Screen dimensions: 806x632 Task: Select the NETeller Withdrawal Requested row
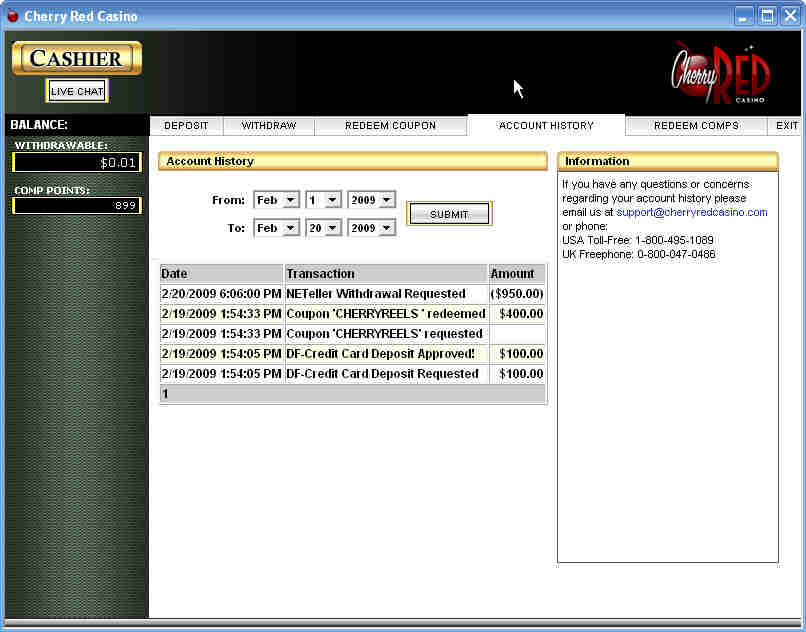click(x=353, y=294)
